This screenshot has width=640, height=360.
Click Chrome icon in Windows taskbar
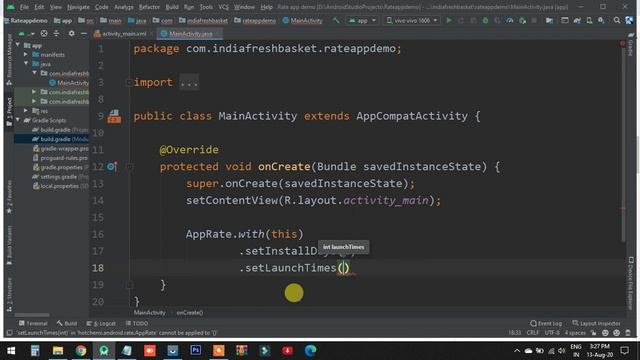coord(81,350)
